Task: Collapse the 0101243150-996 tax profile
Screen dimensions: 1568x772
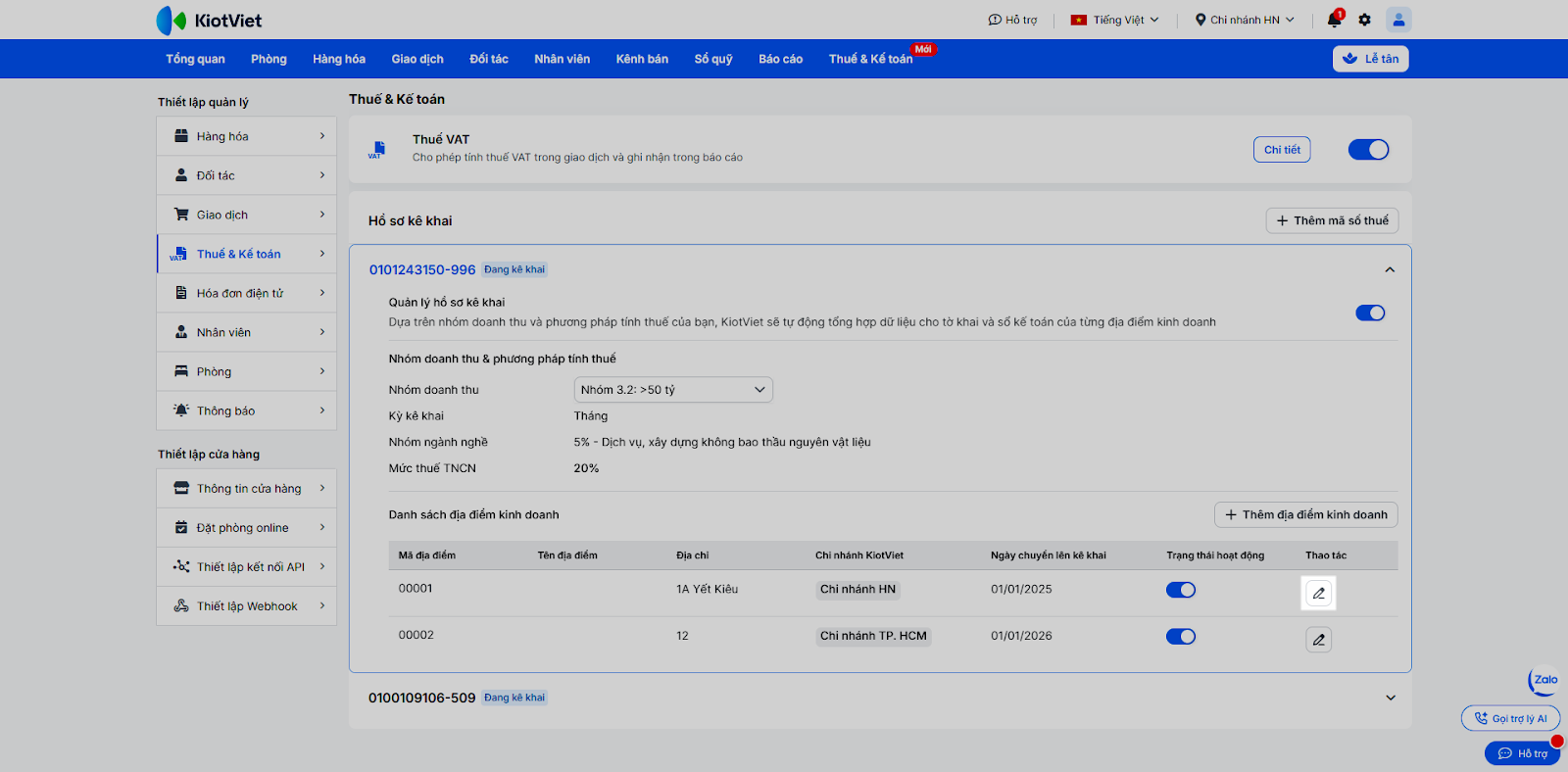Action: 1390,269
